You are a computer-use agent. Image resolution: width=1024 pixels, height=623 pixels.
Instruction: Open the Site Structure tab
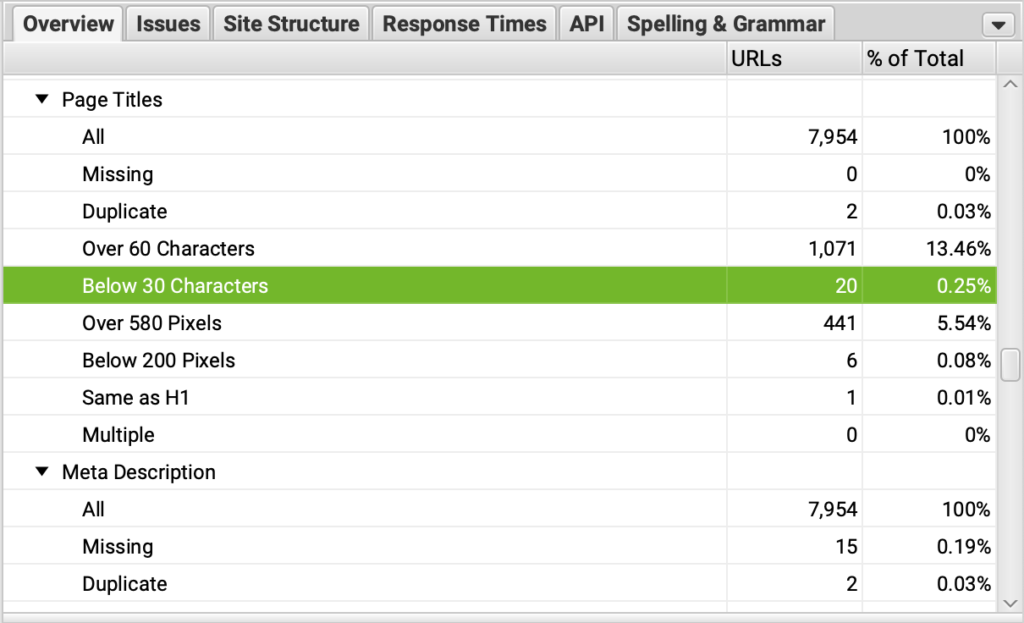[291, 24]
